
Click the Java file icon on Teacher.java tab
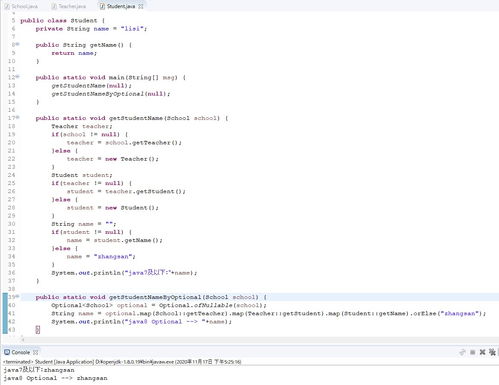point(54,6)
